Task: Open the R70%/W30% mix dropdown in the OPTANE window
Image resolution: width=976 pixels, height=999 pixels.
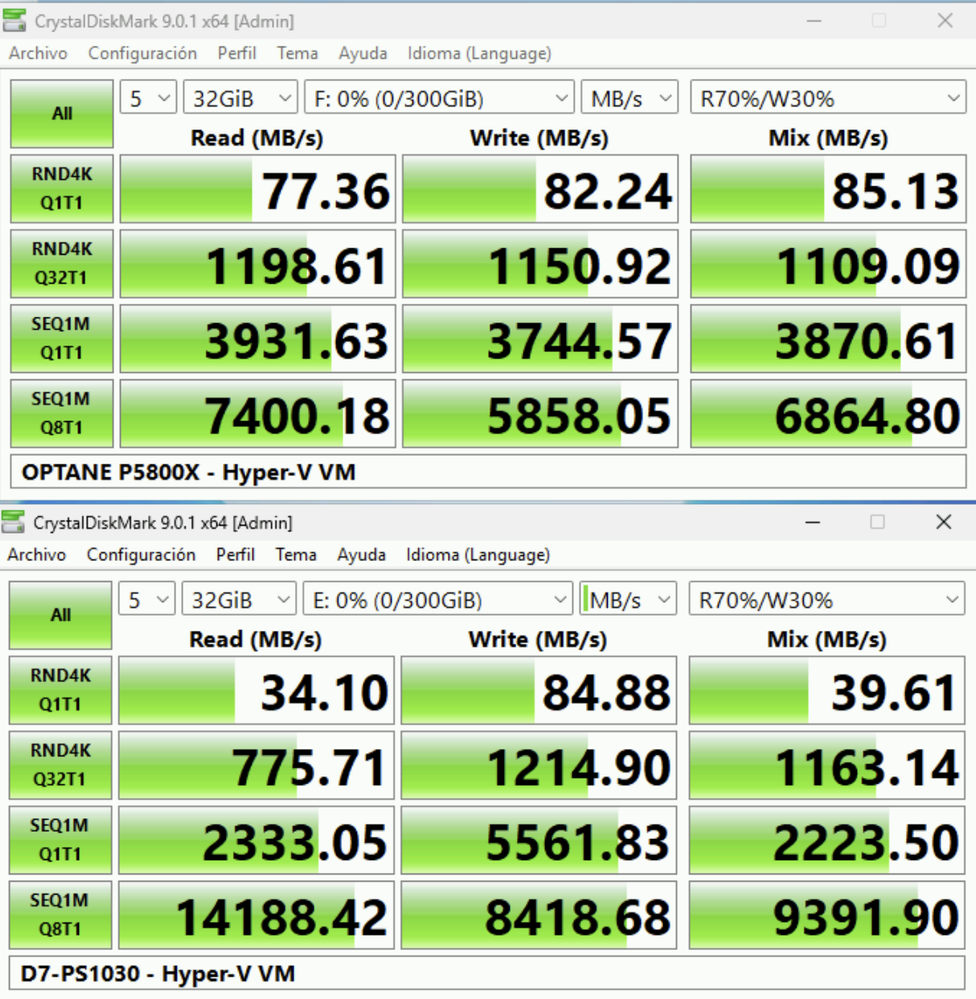Action: point(828,97)
